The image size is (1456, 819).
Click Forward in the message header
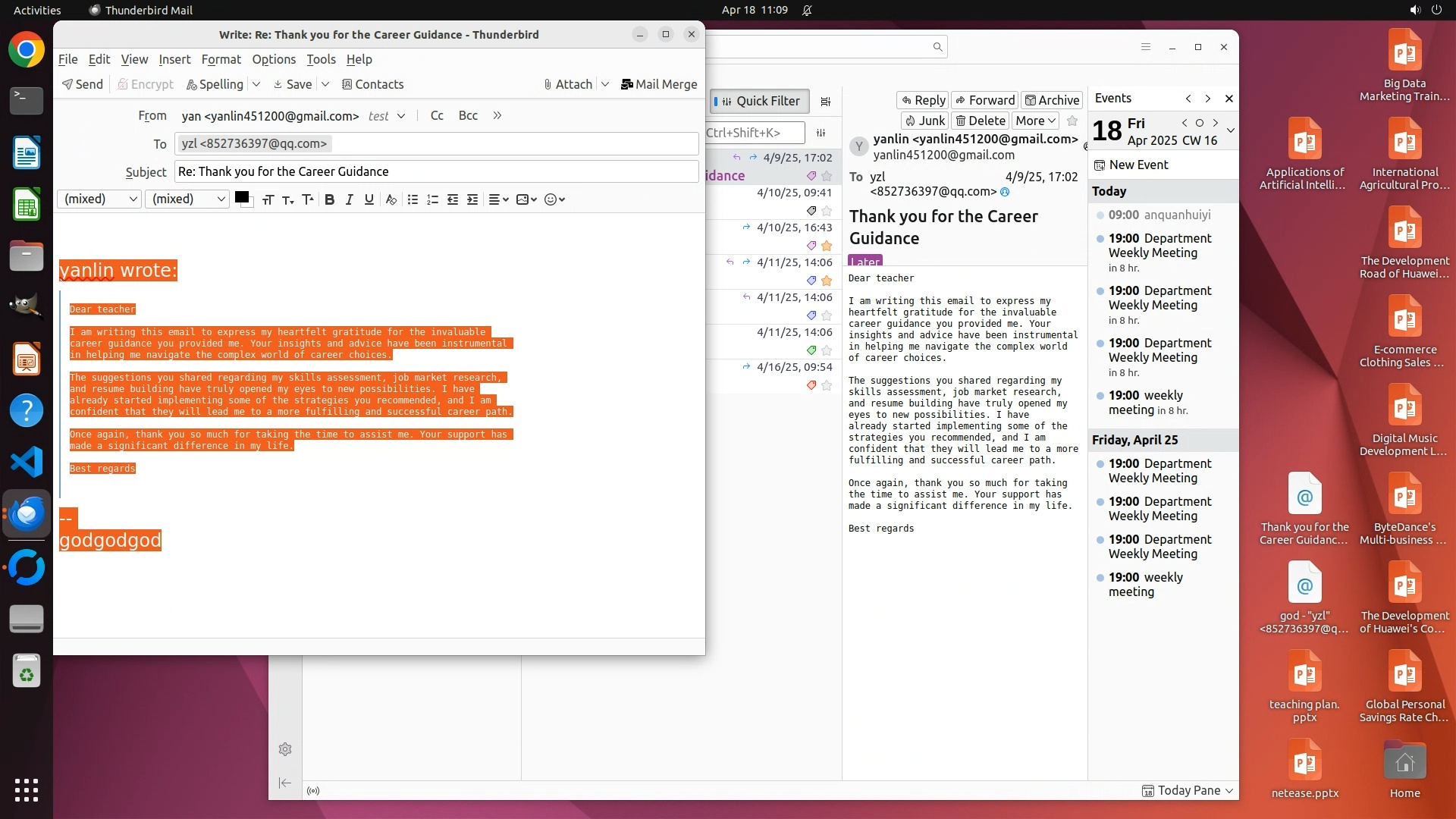pyautogui.click(x=984, y=100)
